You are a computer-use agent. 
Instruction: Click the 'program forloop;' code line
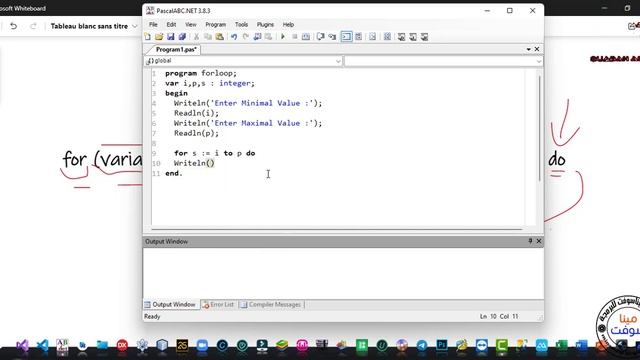click(201, 73)
